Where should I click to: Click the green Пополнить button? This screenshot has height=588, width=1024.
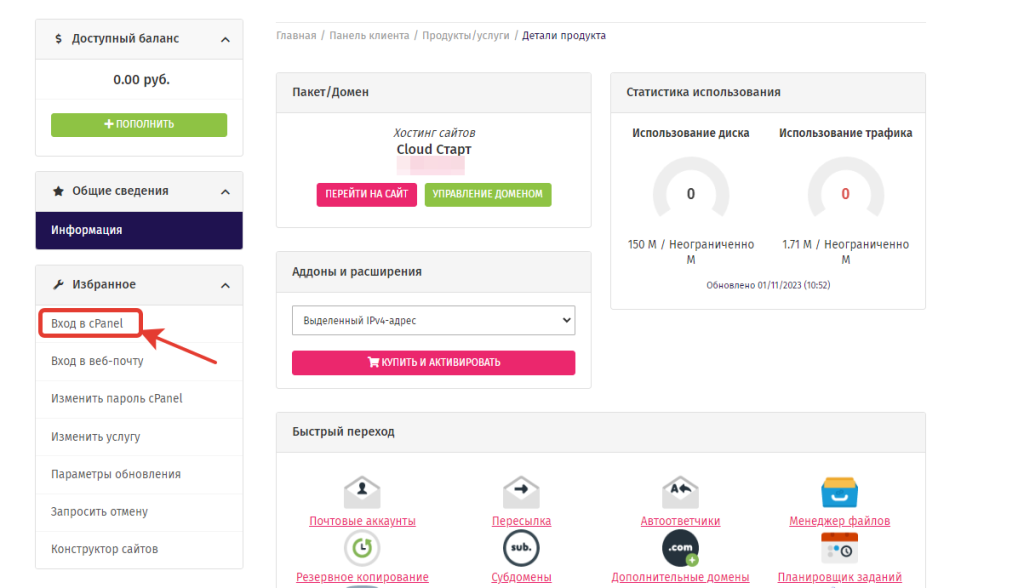139,124
